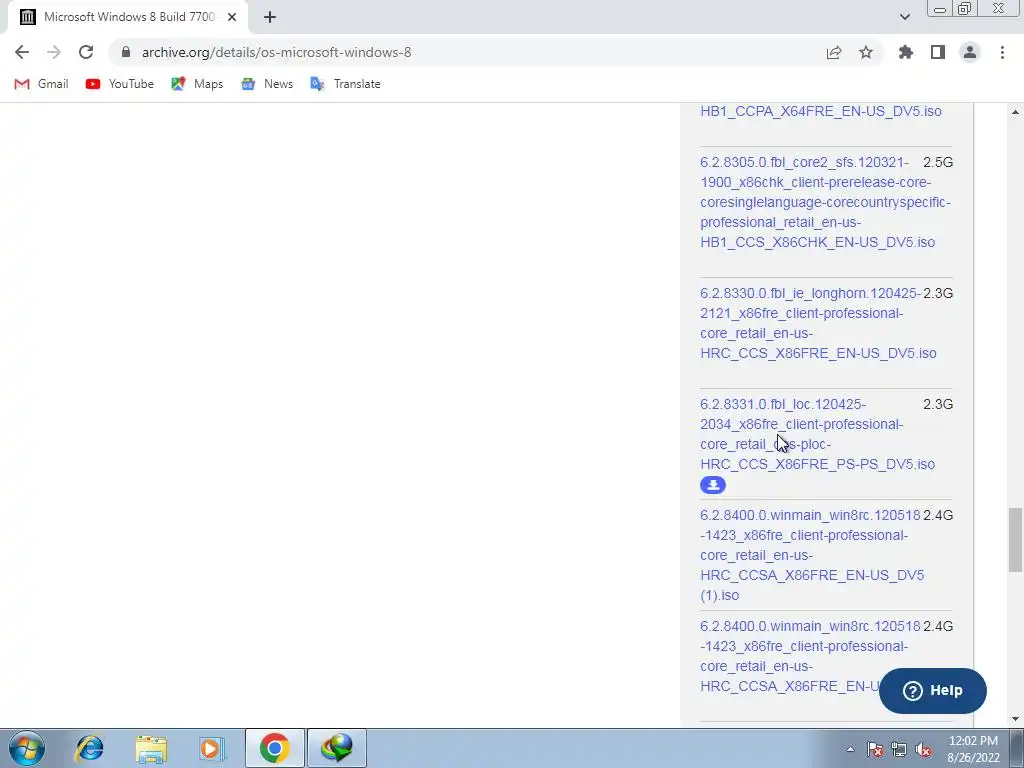Go back to the previous page

[22, 52]
